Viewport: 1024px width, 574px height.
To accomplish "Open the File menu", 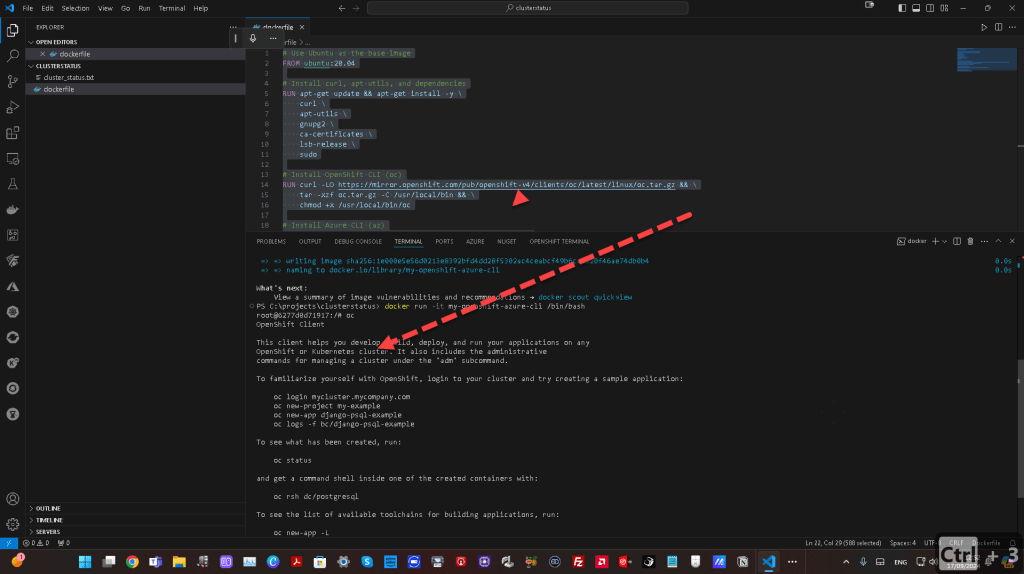I will tap(27, 8).
